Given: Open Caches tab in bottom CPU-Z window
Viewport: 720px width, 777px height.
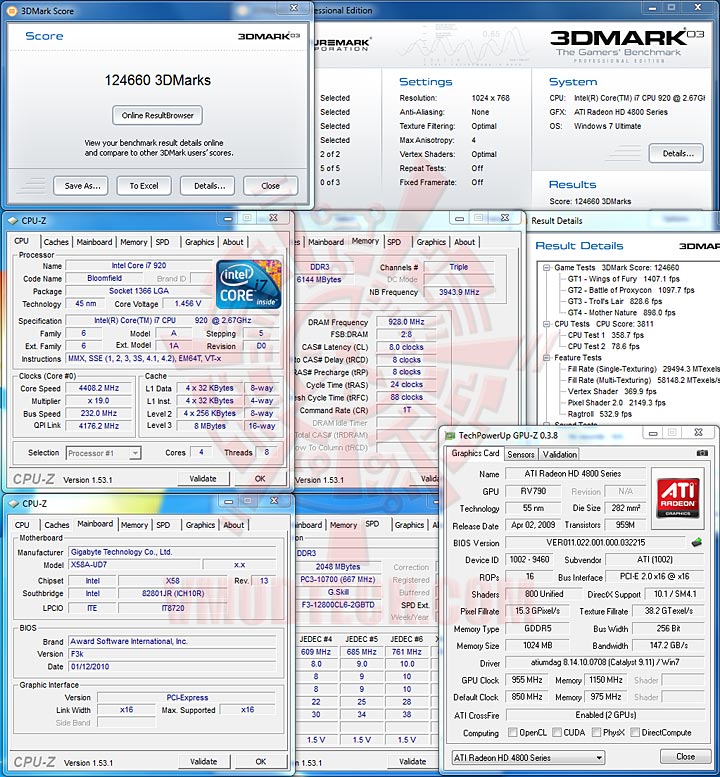Looking at the screenshot, I should [56, 525].
